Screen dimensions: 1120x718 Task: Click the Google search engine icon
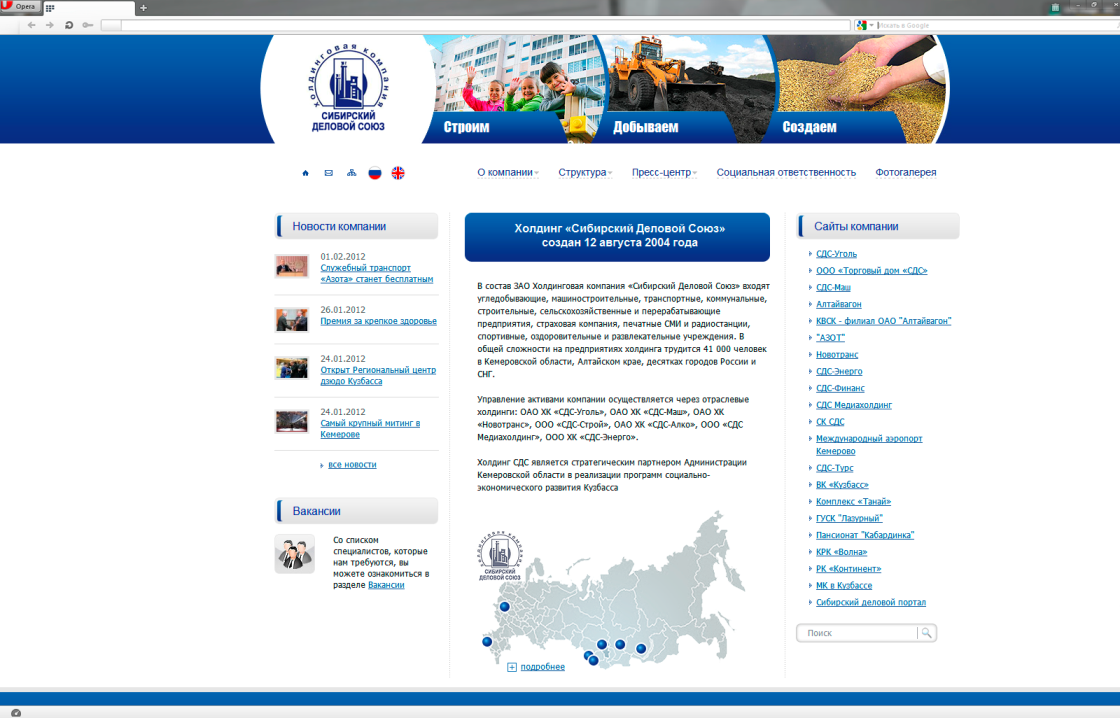point(861,25)
